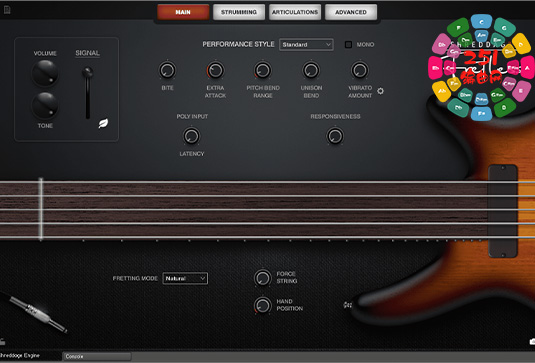This screenshot has width=535, height=363.
Task: Click the SIGNAL heading text
Action: pyautogui.click(x=87, y=53)
